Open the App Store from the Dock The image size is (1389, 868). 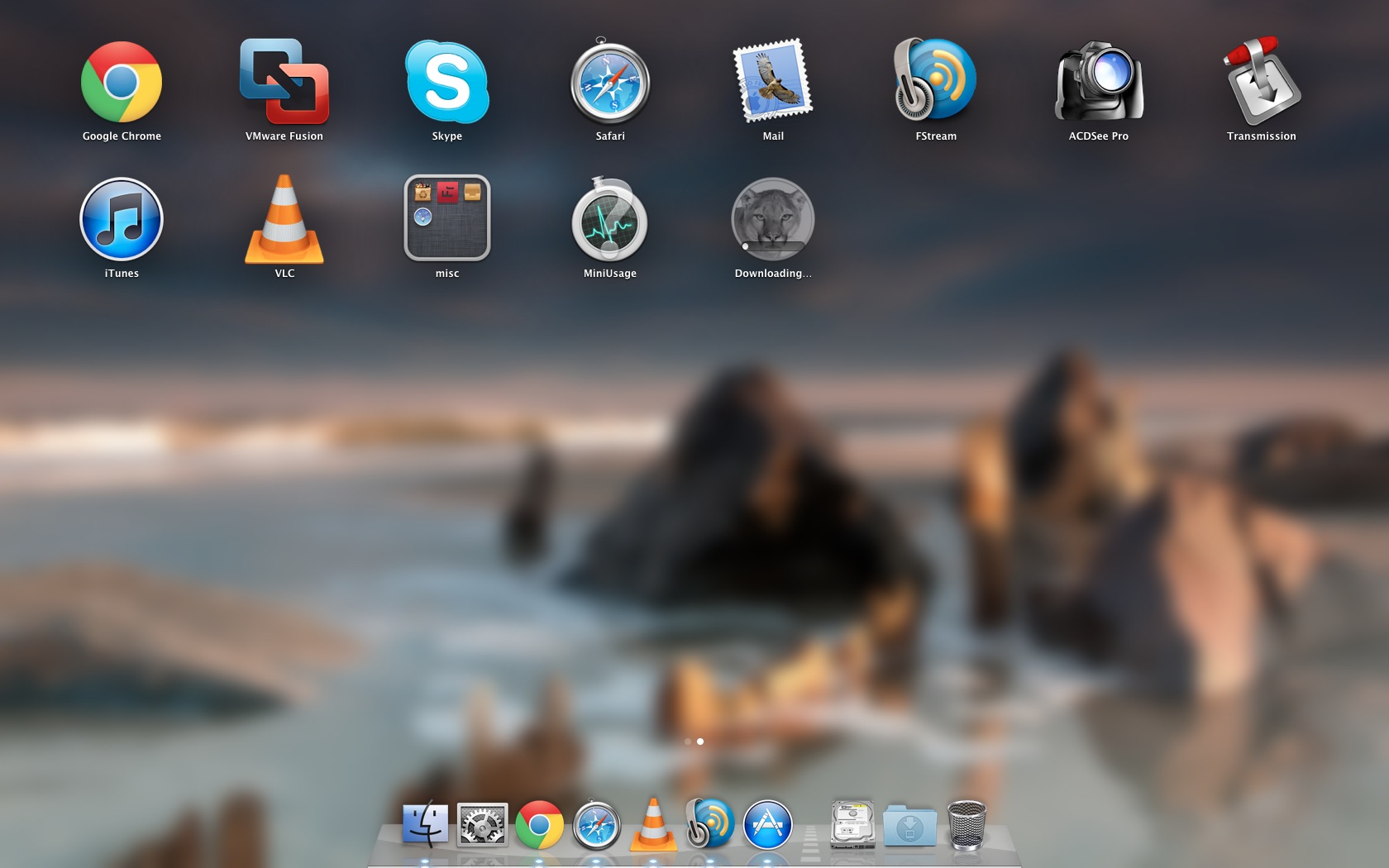[x=767, y=825]
